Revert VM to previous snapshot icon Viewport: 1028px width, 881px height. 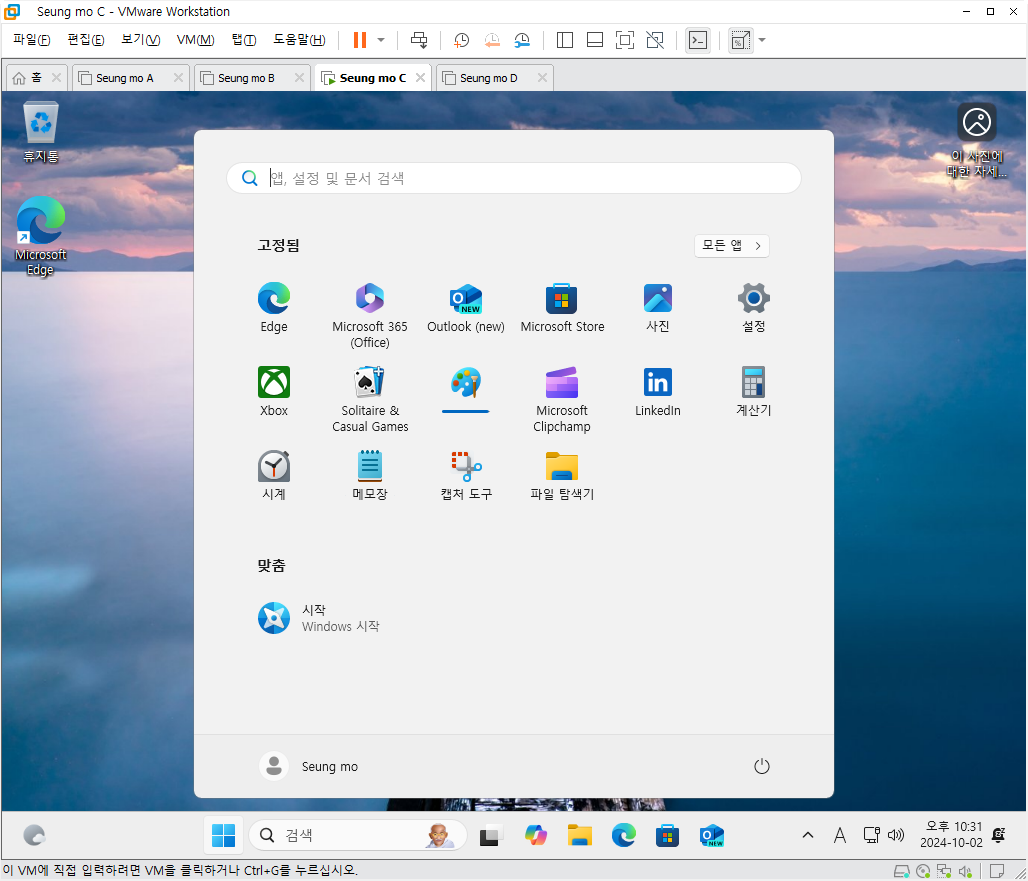click(492, 40)
